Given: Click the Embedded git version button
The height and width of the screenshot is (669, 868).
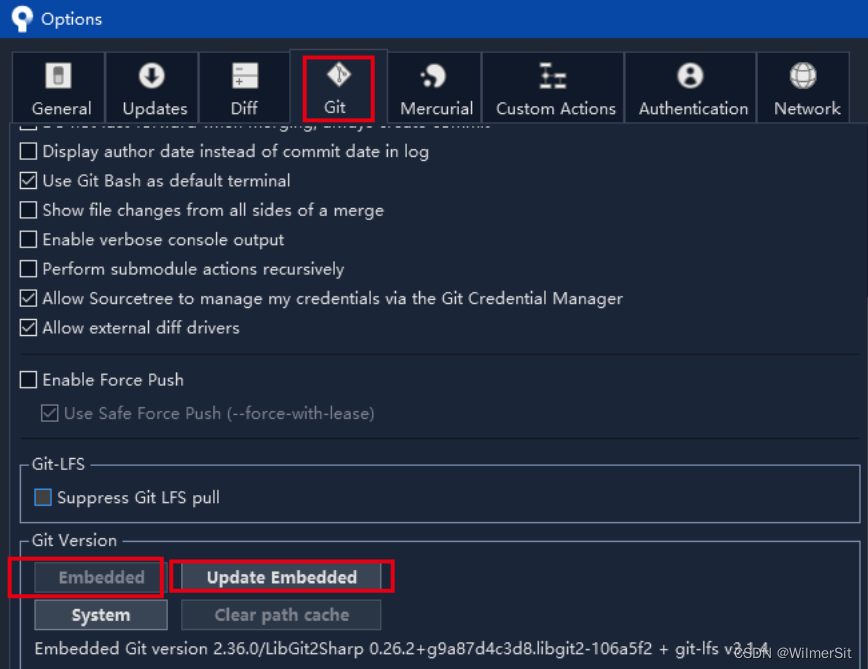Looking at the screenshot, I should point(101,577).
